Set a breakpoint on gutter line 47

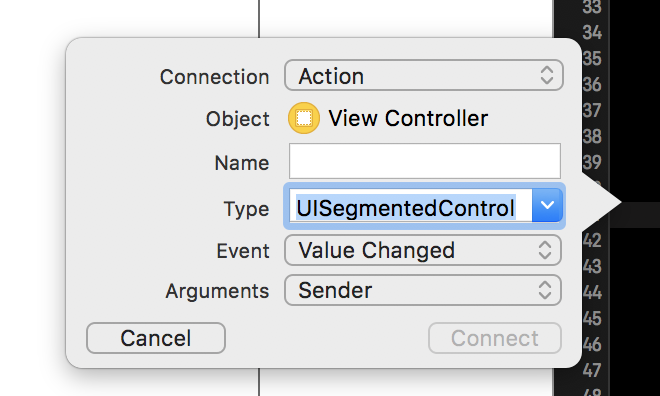[x=592, y=371]
